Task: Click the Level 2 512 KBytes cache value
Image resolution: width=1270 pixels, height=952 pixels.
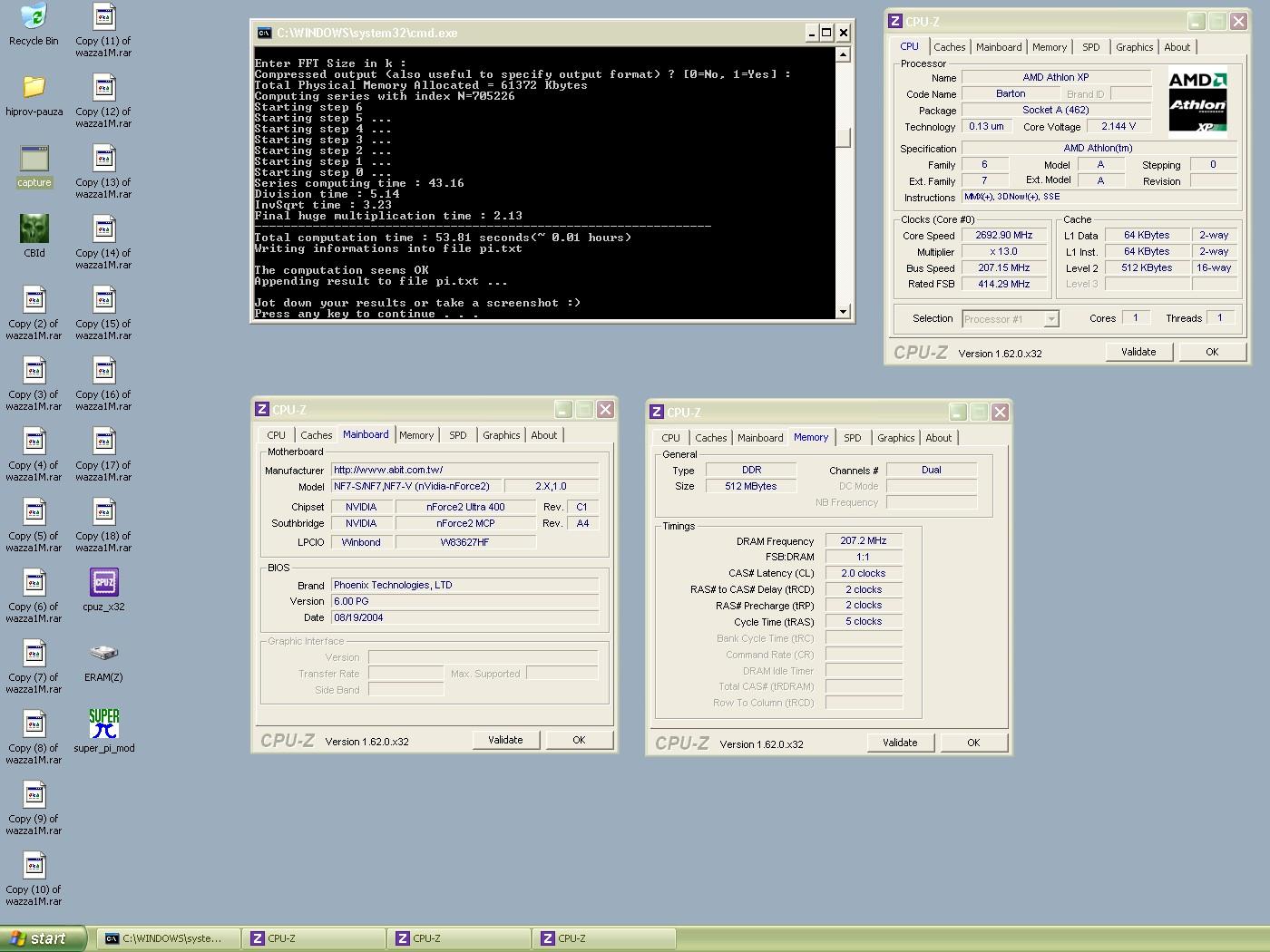Action: click(1146, 267)
